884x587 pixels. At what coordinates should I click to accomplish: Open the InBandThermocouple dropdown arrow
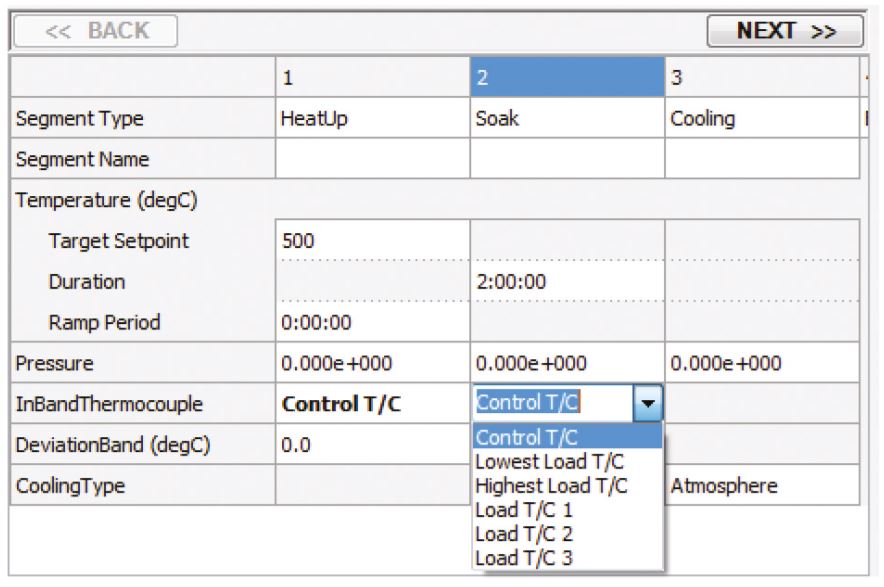click(x=649, y=404)
